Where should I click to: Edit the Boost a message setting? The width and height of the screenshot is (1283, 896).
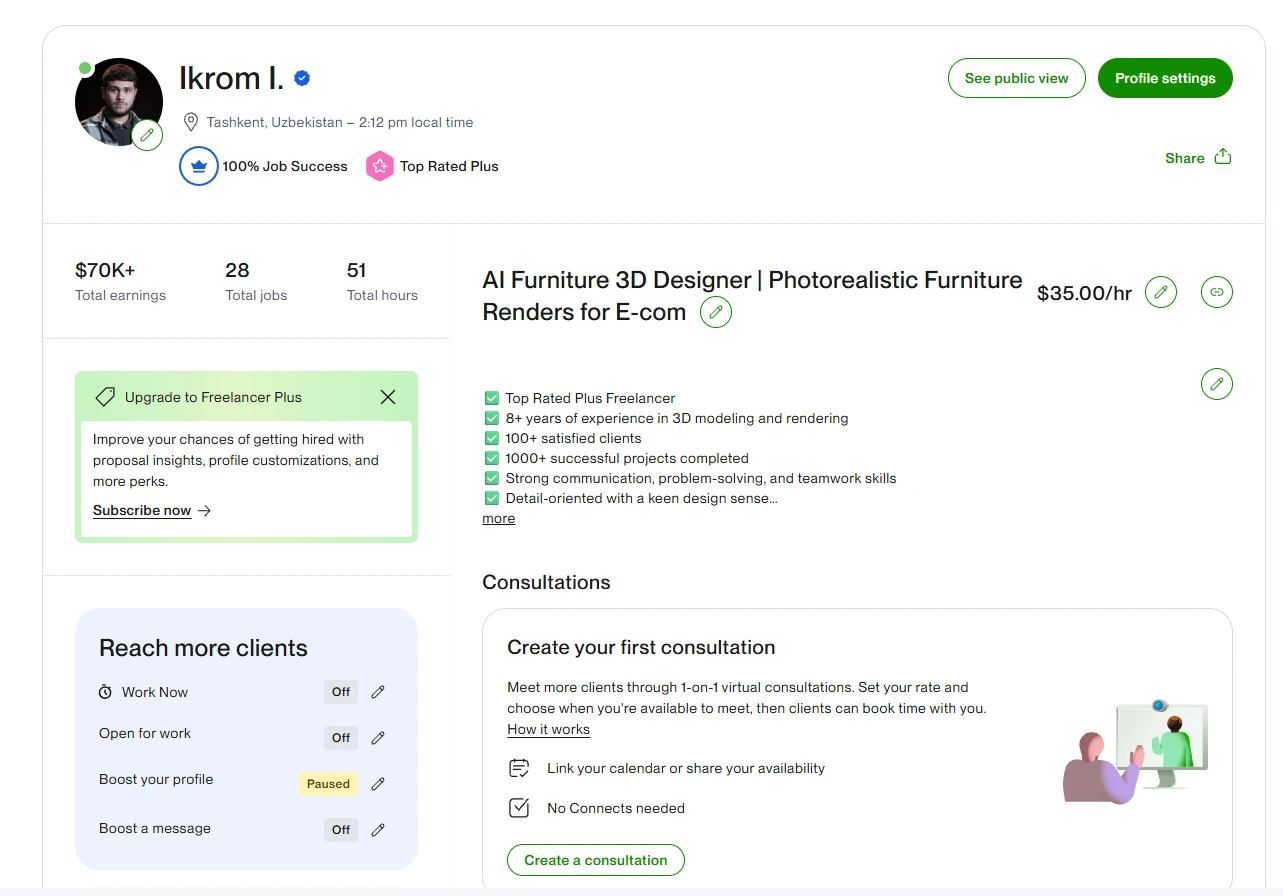(378, 830)
